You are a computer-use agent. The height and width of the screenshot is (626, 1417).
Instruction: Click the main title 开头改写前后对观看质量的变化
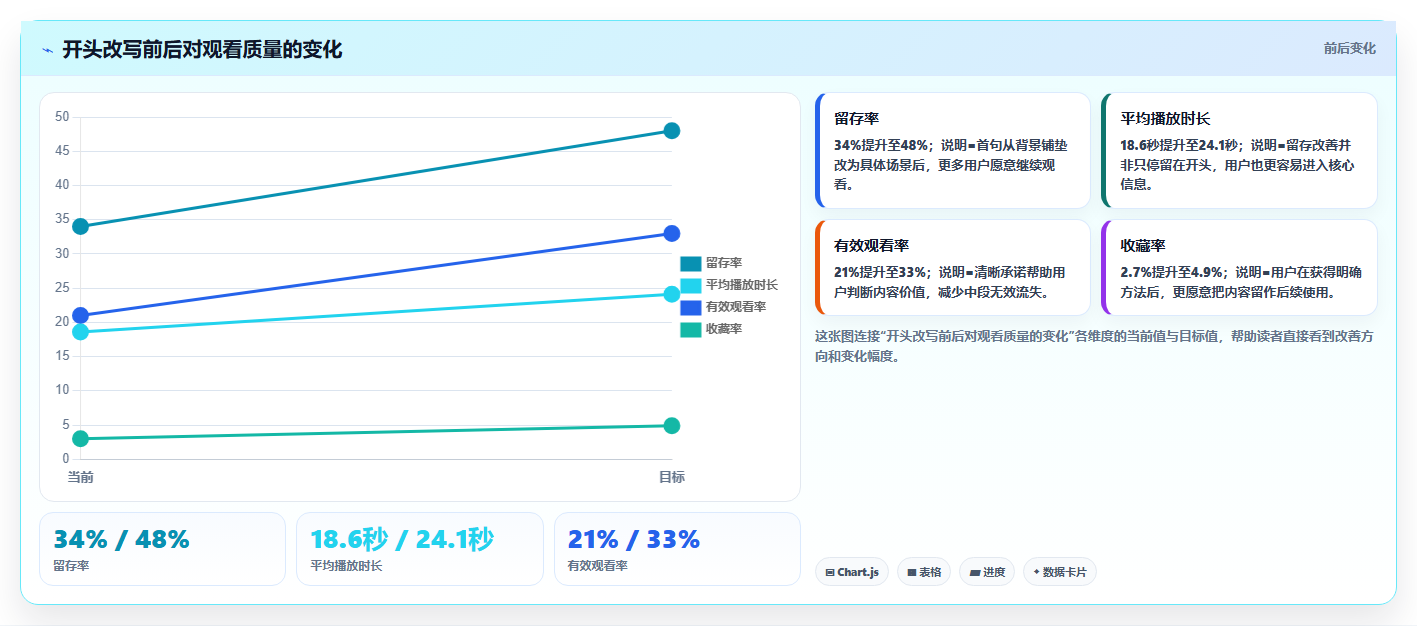(202, 50)
